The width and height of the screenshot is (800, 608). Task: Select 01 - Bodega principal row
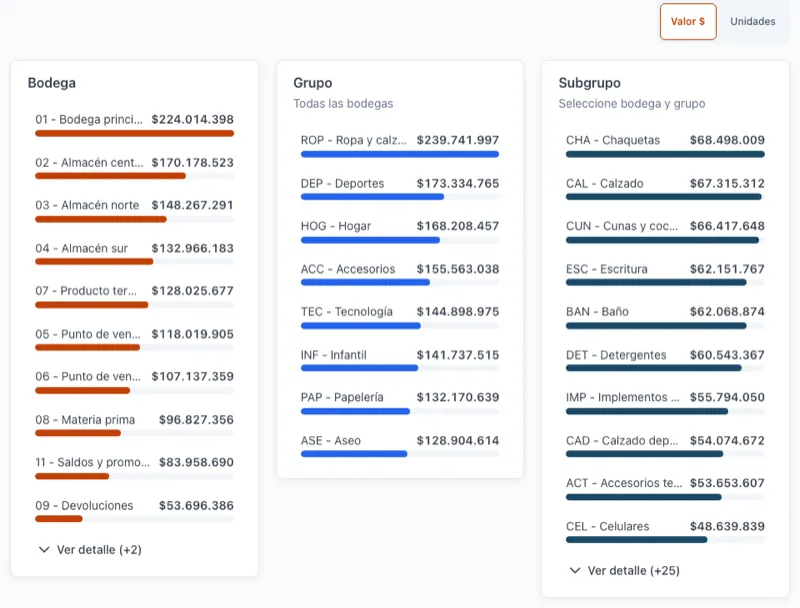(x=134, y=125)
